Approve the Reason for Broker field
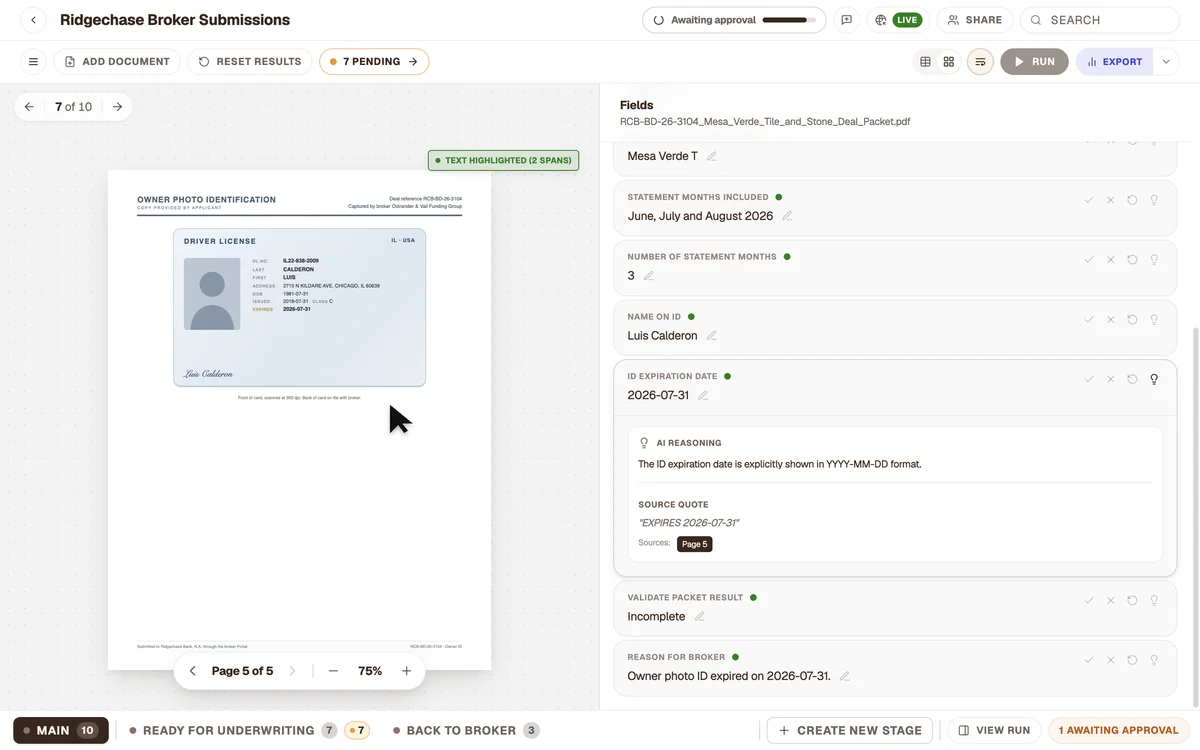Image resolution: width=1200 pixels, height=750 pixels. [1089, 660]
